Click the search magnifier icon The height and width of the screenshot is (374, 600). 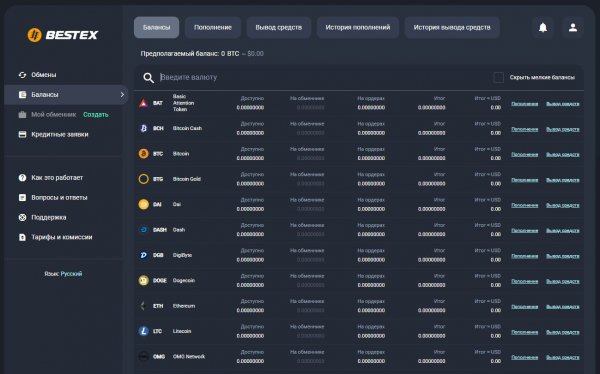click(148, 78)
